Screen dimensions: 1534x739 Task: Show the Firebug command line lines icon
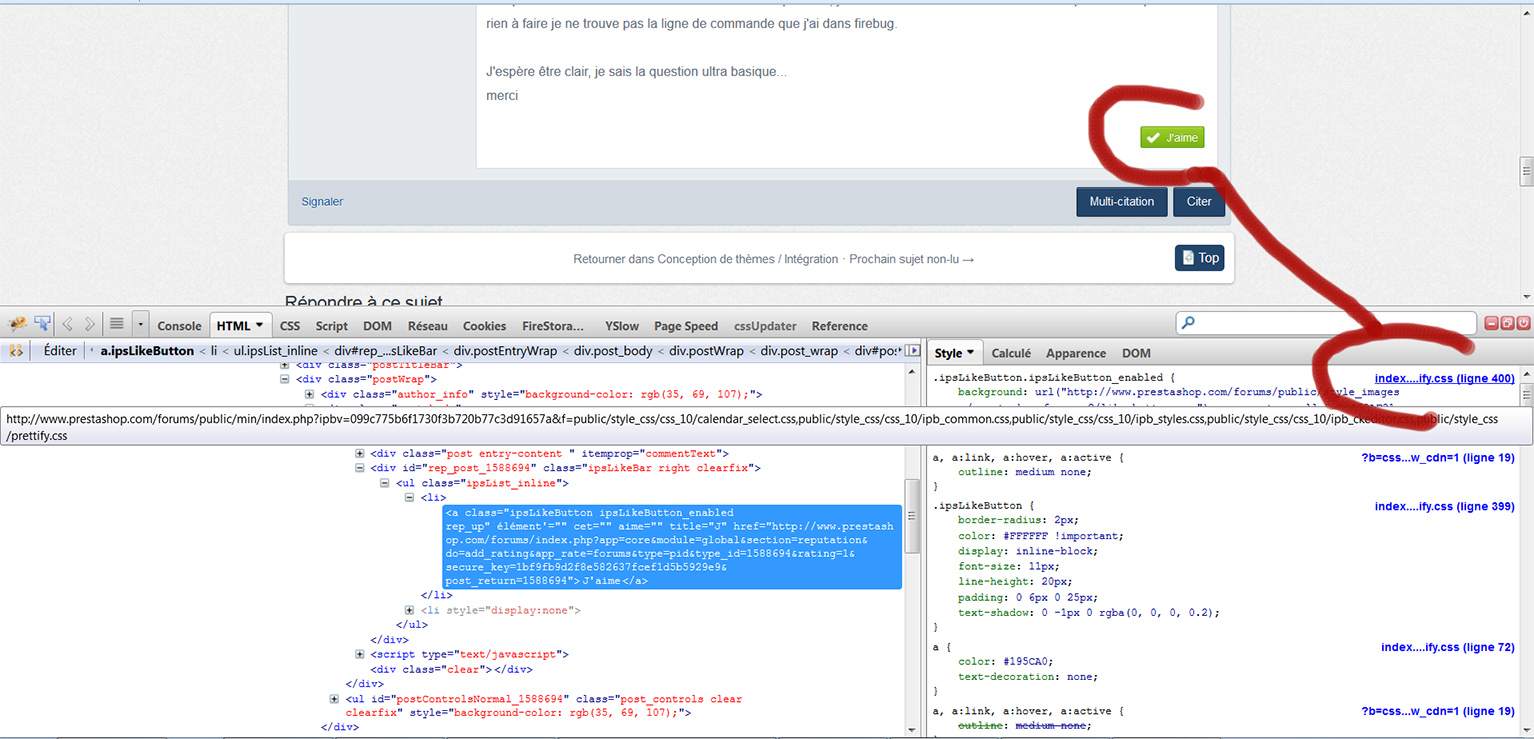117,324
